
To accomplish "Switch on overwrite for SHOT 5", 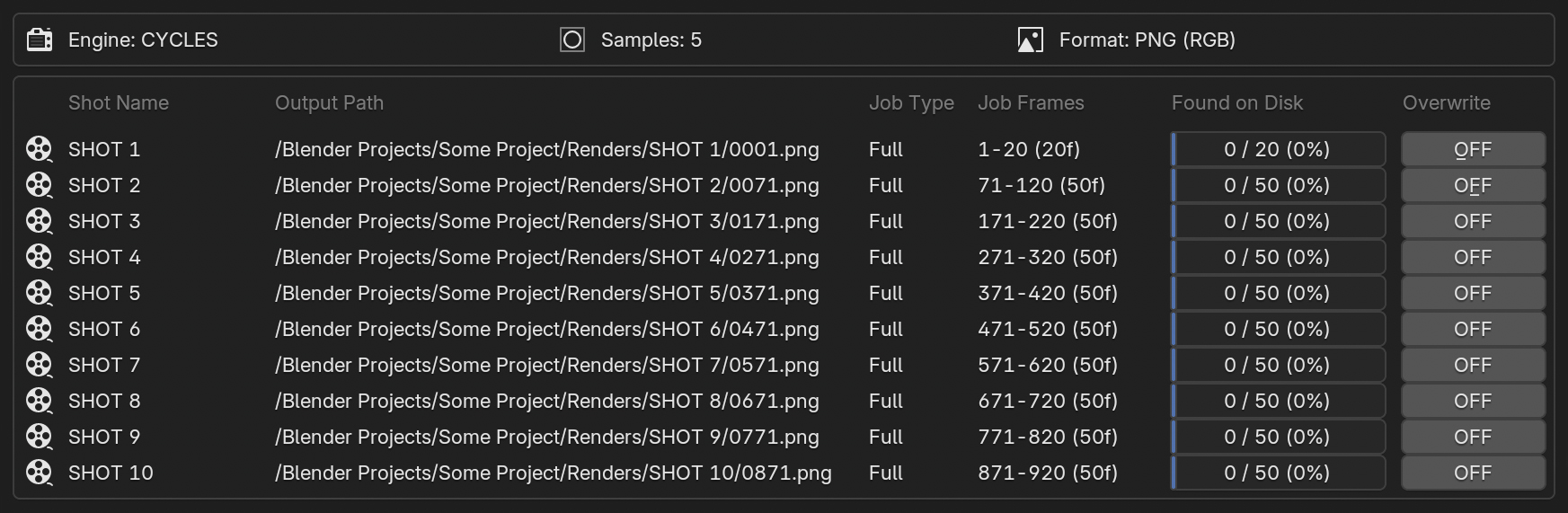I will pyautogui.click(x=1473, y=293).
